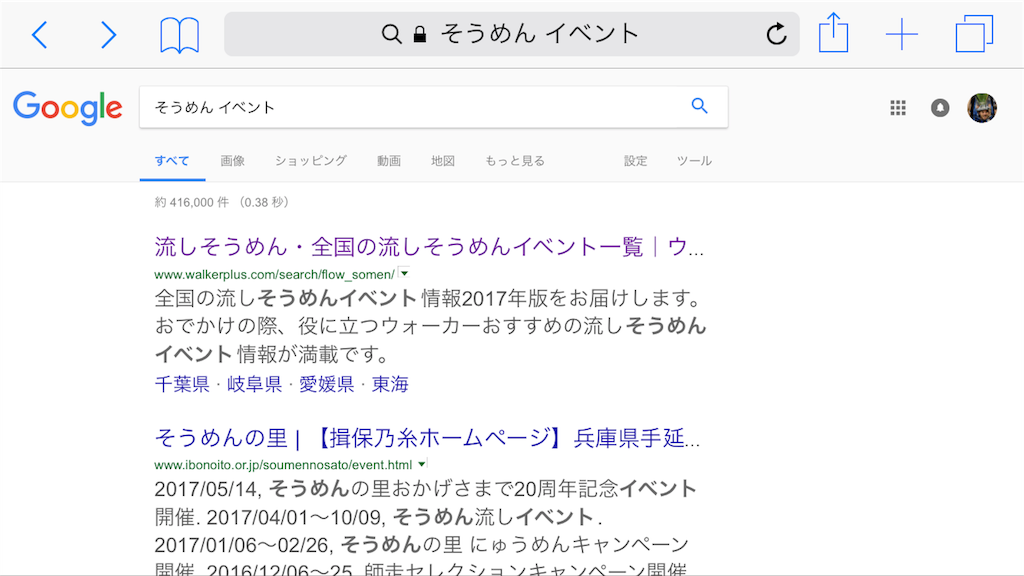
Task: Open ツール search tools
Action: coord(694,161)
